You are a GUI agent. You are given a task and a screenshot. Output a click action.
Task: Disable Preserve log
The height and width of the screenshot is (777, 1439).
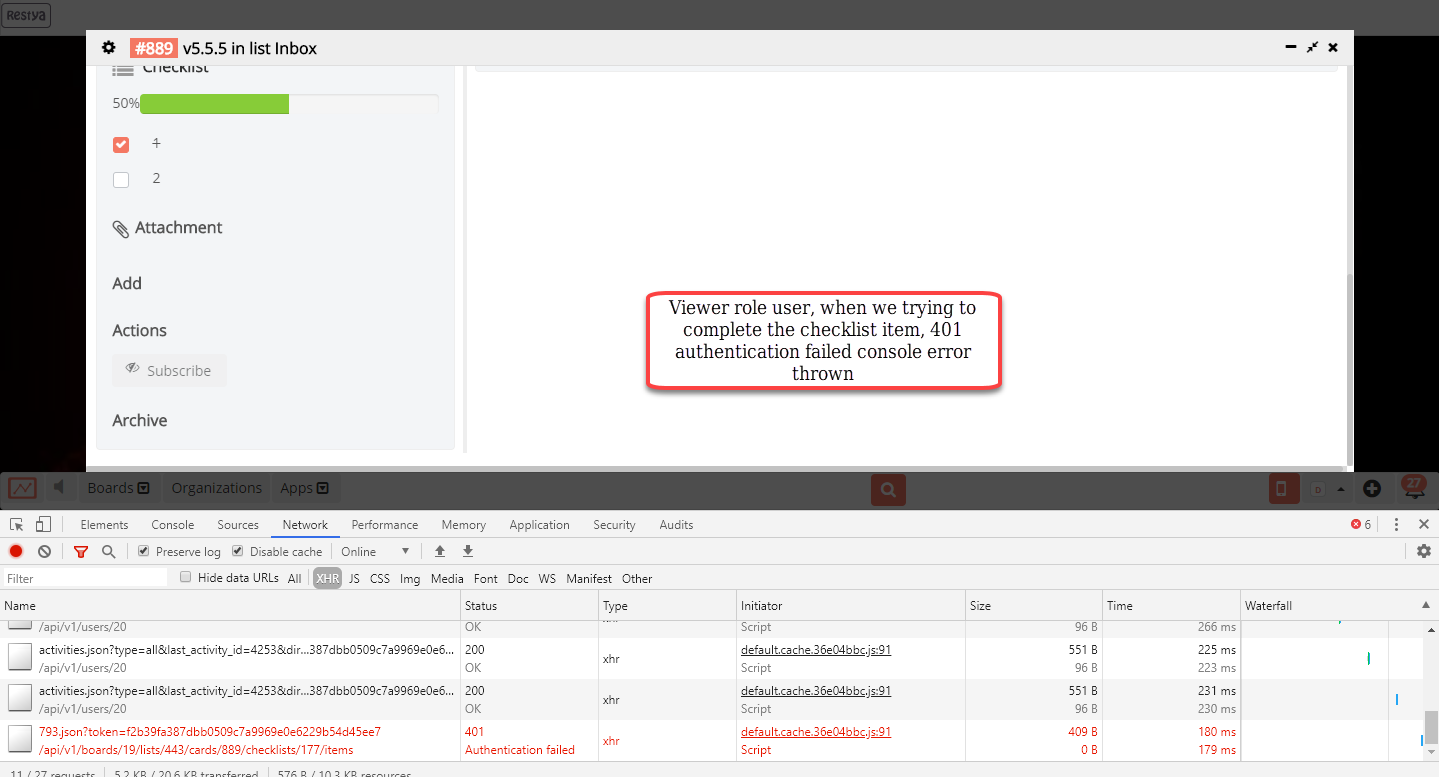142,551
